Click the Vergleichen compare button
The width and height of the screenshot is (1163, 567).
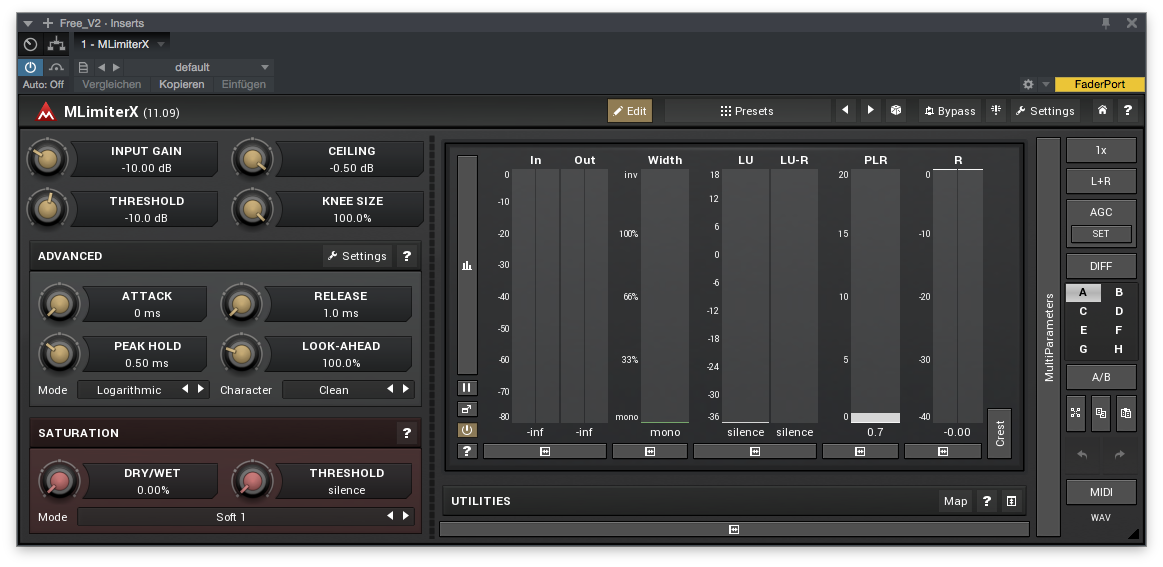tap(112, 85)
